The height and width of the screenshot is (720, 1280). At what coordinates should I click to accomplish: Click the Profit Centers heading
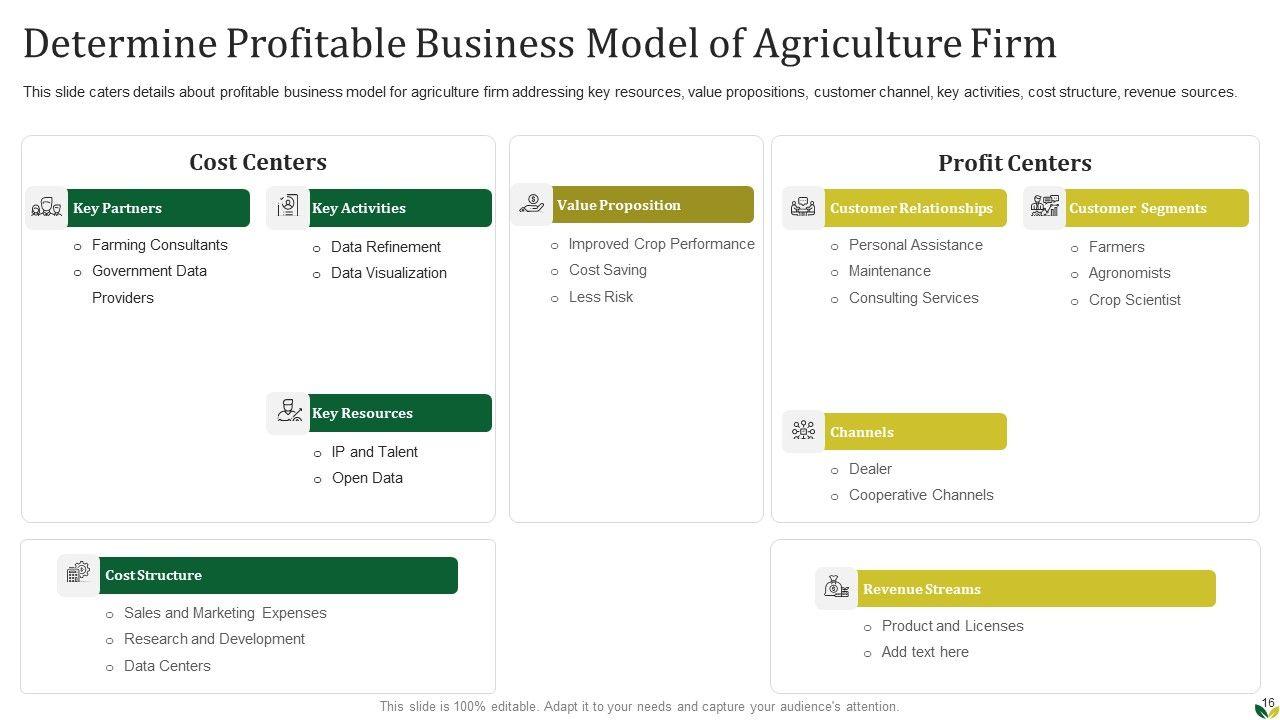point(1014,163)
